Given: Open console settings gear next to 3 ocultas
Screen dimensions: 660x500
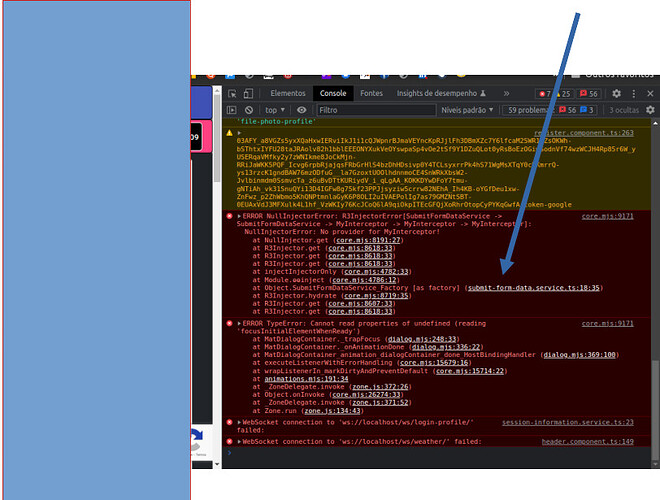Looking at the screenshot, I should [x=650, y=110].
